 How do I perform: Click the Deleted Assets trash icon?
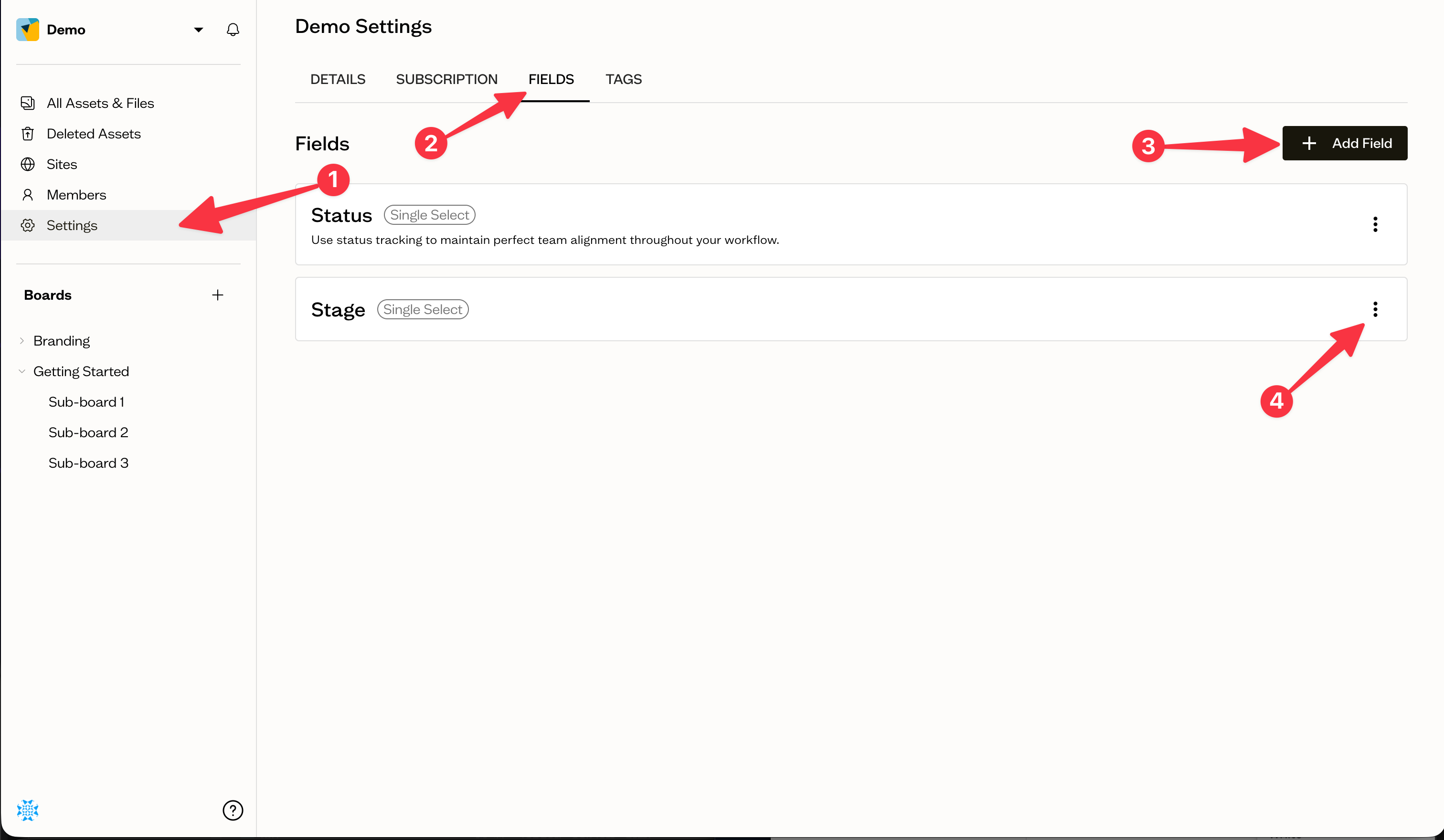28,134
